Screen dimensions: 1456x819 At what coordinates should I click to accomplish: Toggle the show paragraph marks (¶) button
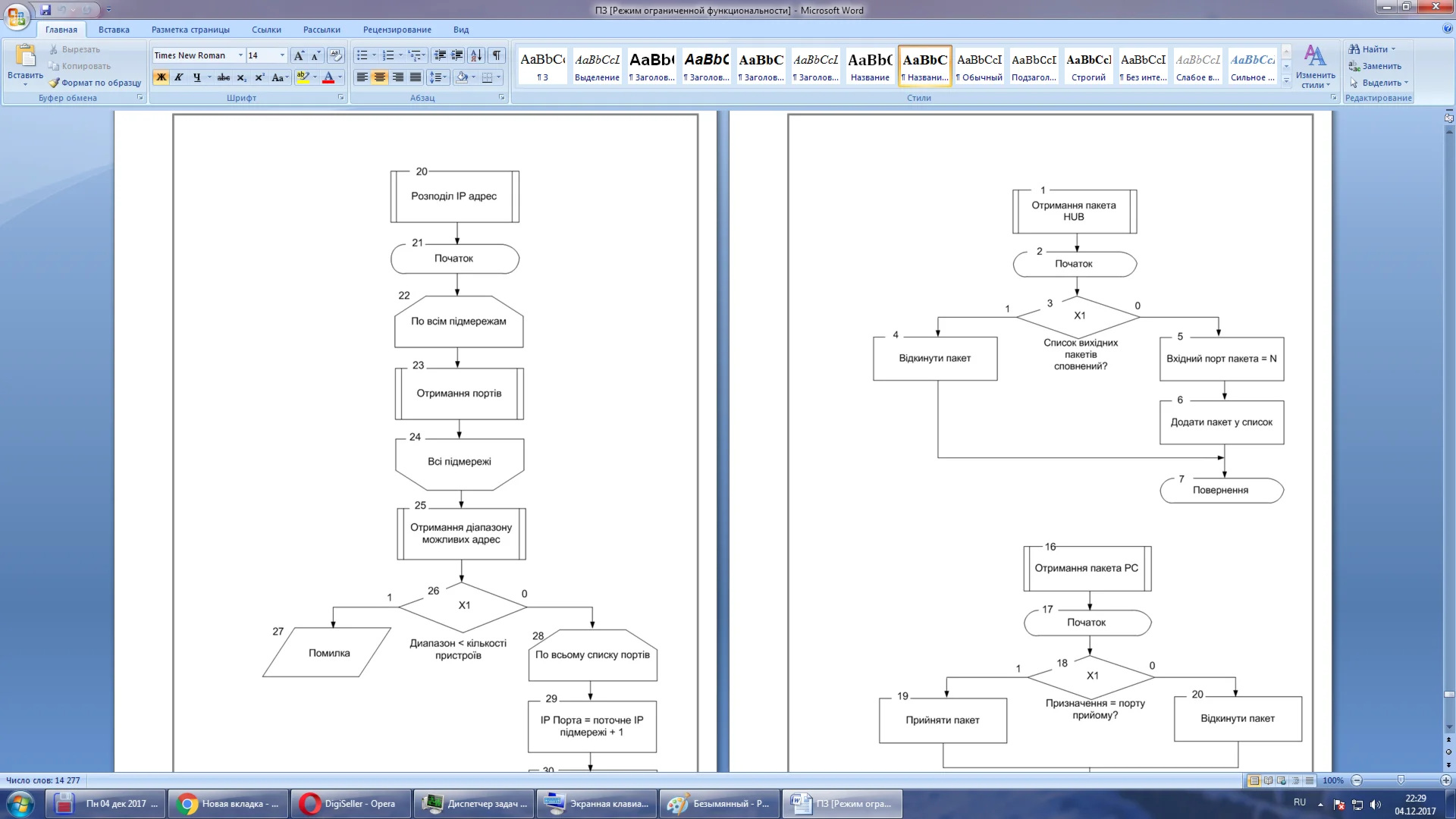tap(497, 55)
